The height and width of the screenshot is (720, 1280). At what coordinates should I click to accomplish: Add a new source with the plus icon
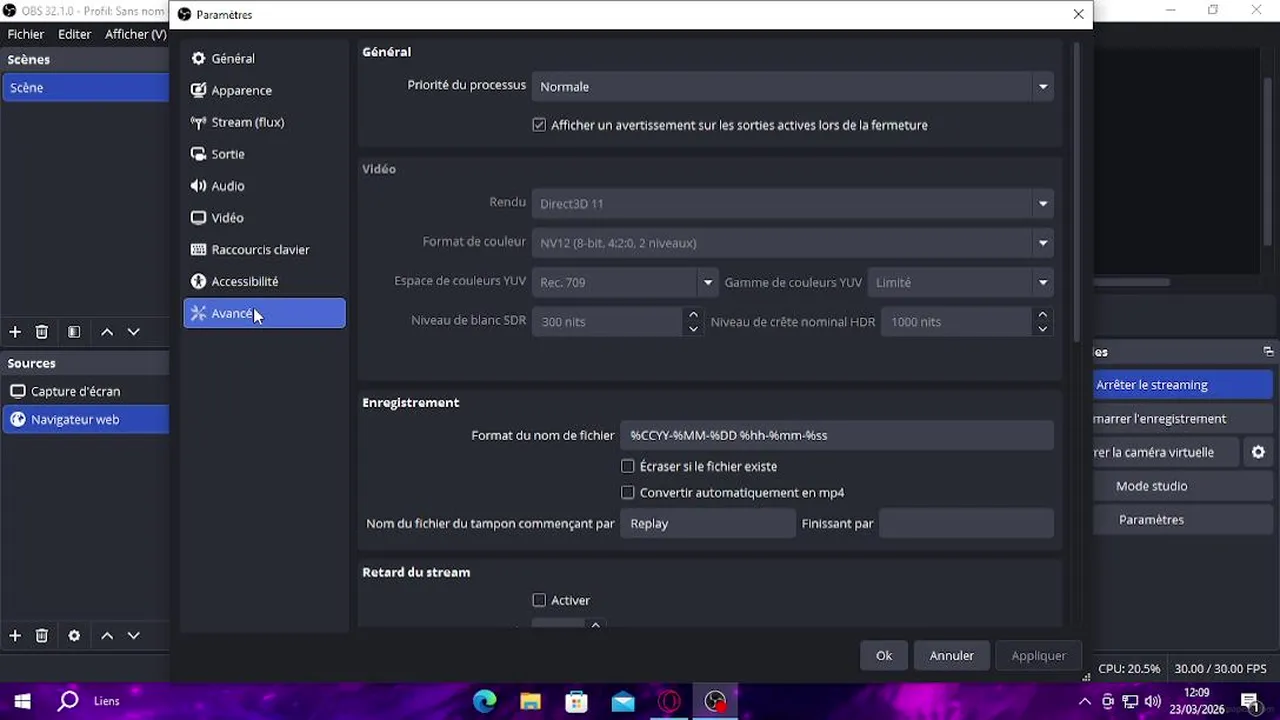[15, 636]
